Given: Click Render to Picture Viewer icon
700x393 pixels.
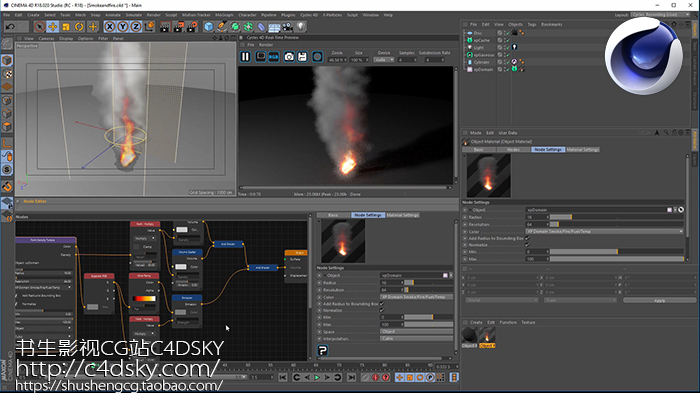Looking at the screenshot, I should (179, 27).
